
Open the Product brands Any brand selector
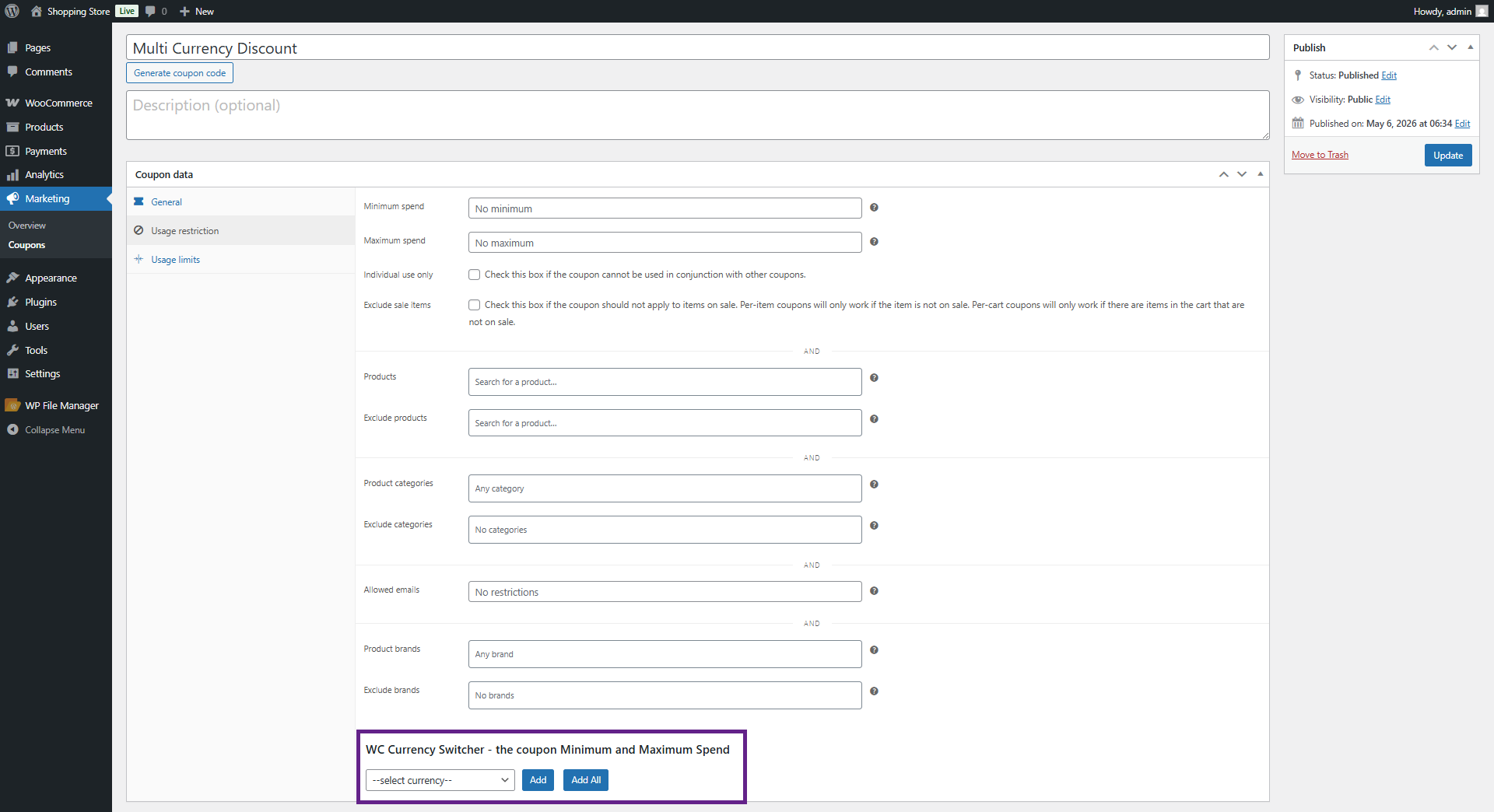(665, 654)
